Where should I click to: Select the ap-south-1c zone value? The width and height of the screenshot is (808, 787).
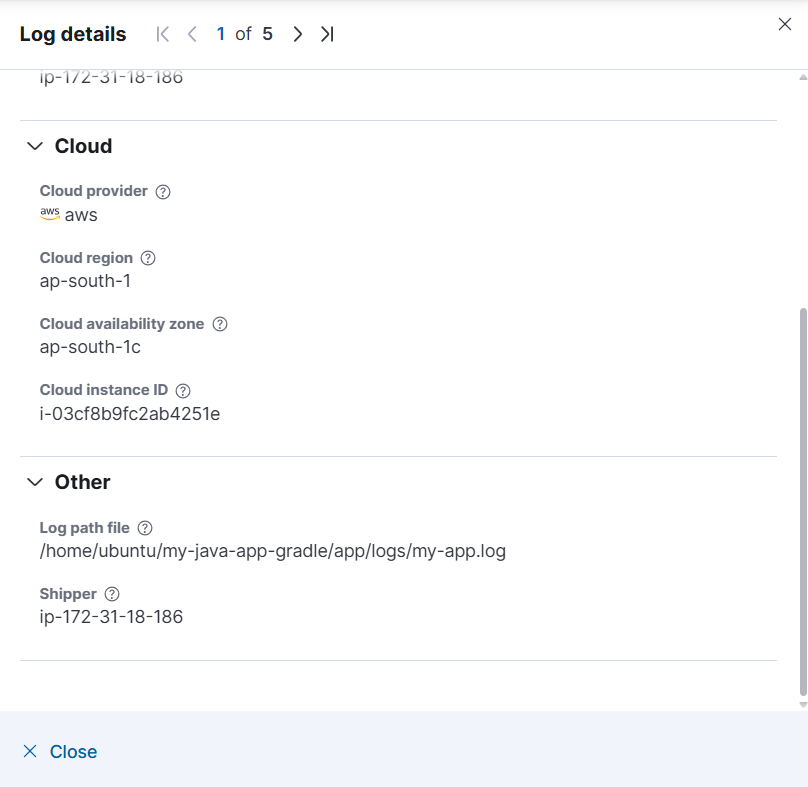click(90, 347)
